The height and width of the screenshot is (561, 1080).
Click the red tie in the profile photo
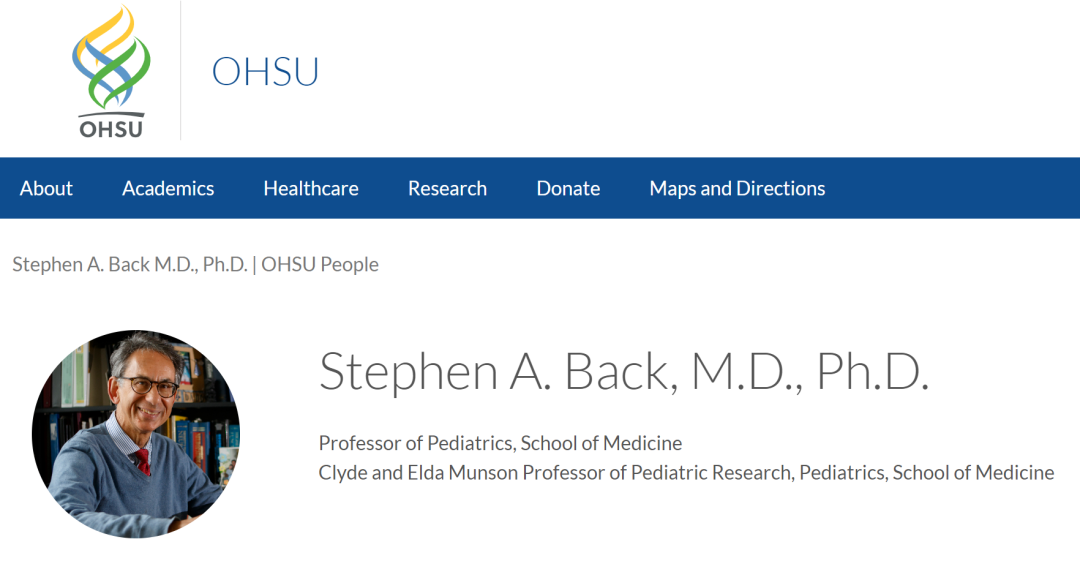click(x=142, y=461)
